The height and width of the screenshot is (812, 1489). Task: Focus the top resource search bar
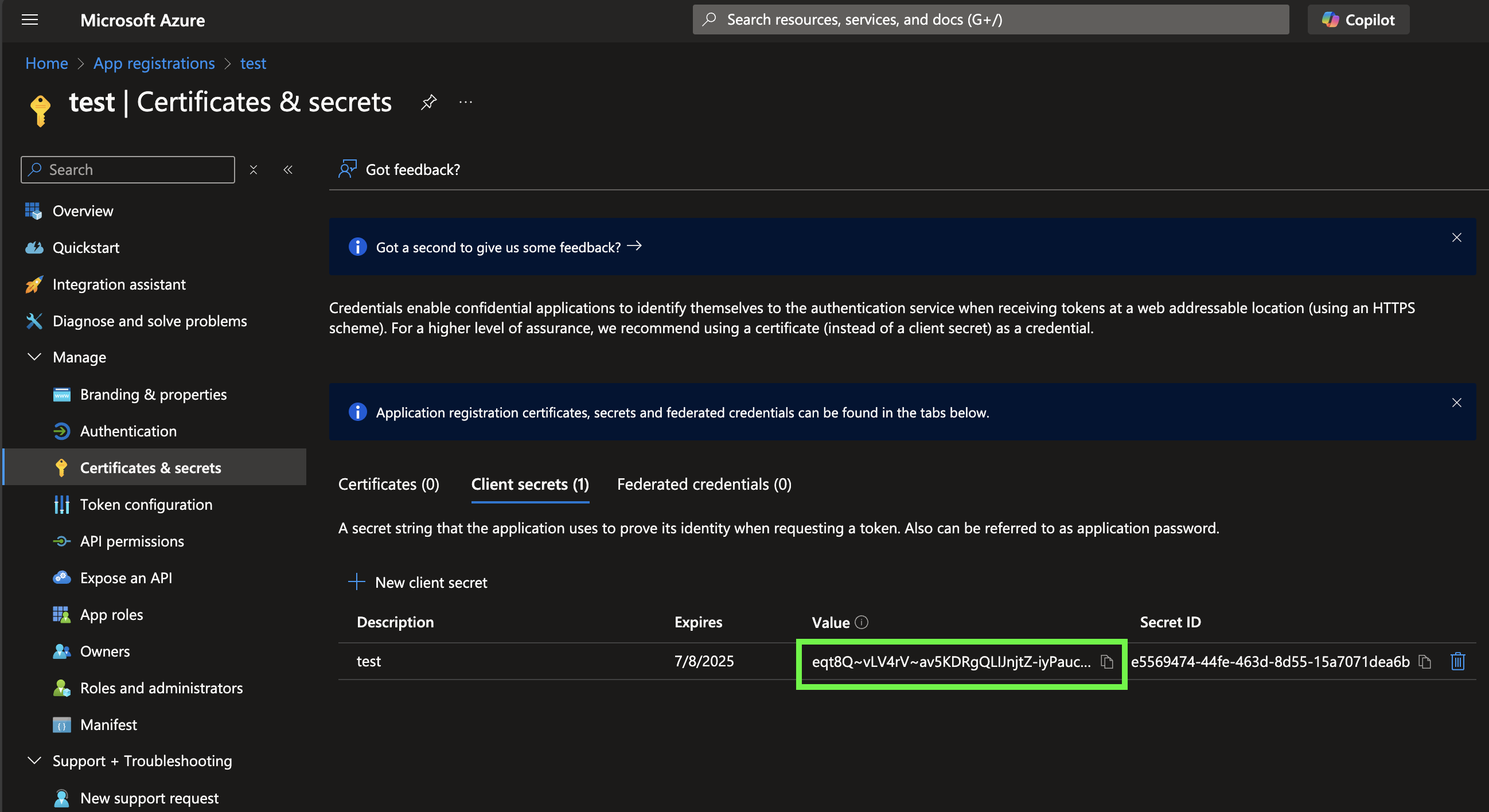coord(990,20)
